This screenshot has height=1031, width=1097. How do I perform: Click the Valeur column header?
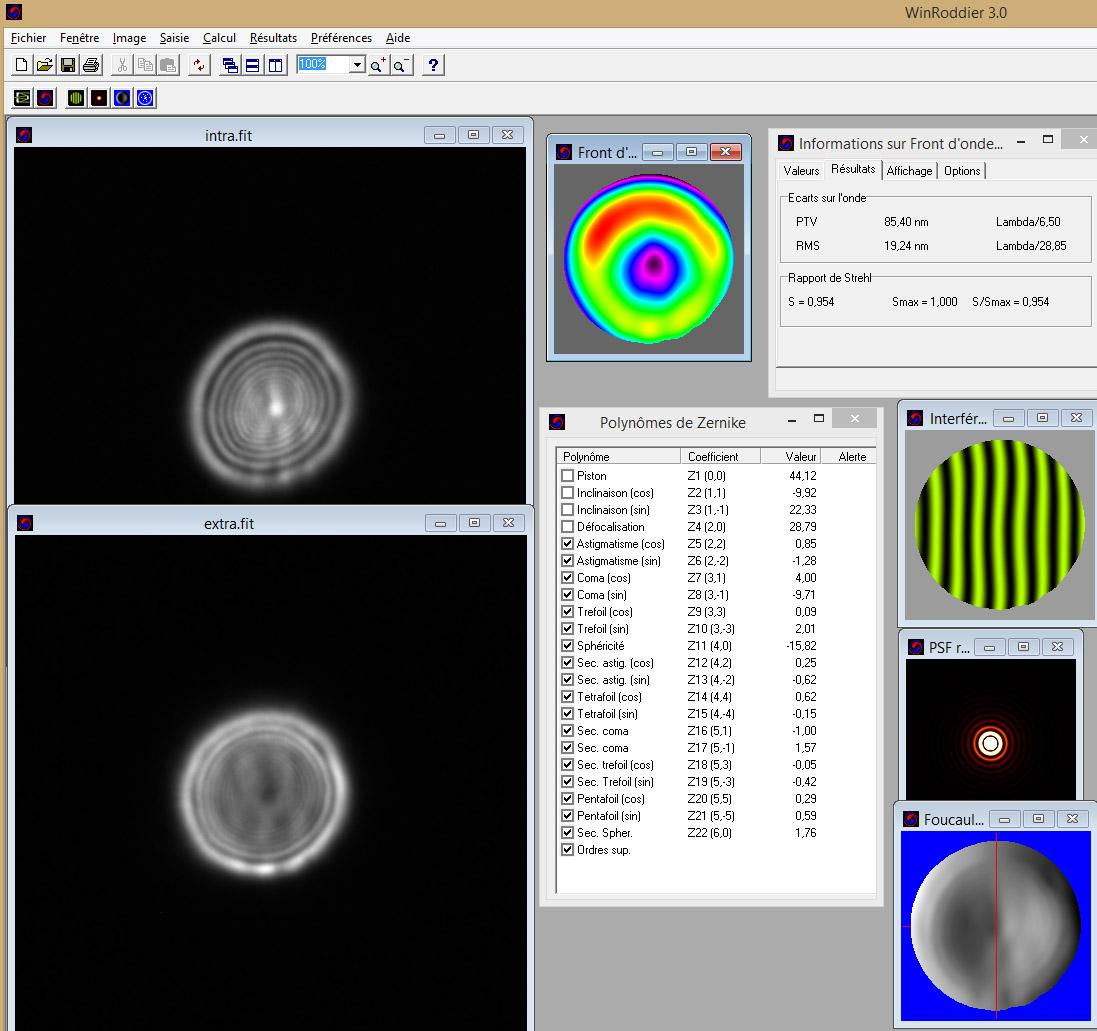pyautogui.click(x=800, y=457)
